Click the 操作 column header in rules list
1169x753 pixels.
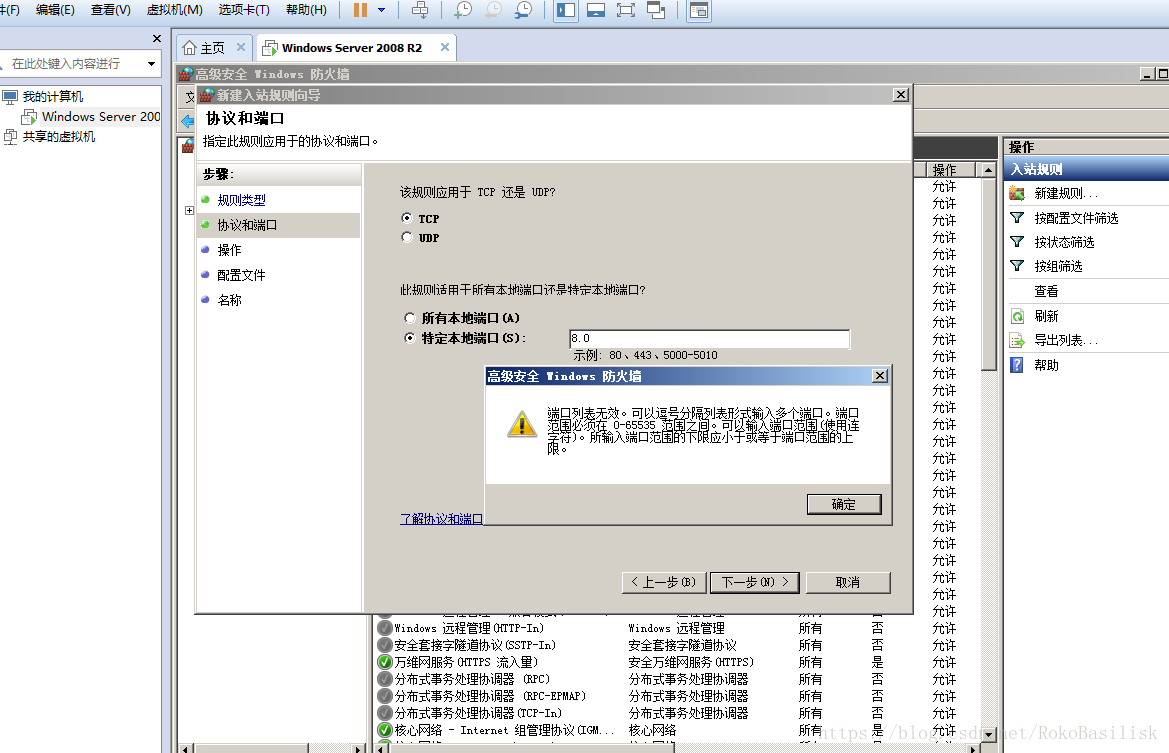[x=950, y=170]
